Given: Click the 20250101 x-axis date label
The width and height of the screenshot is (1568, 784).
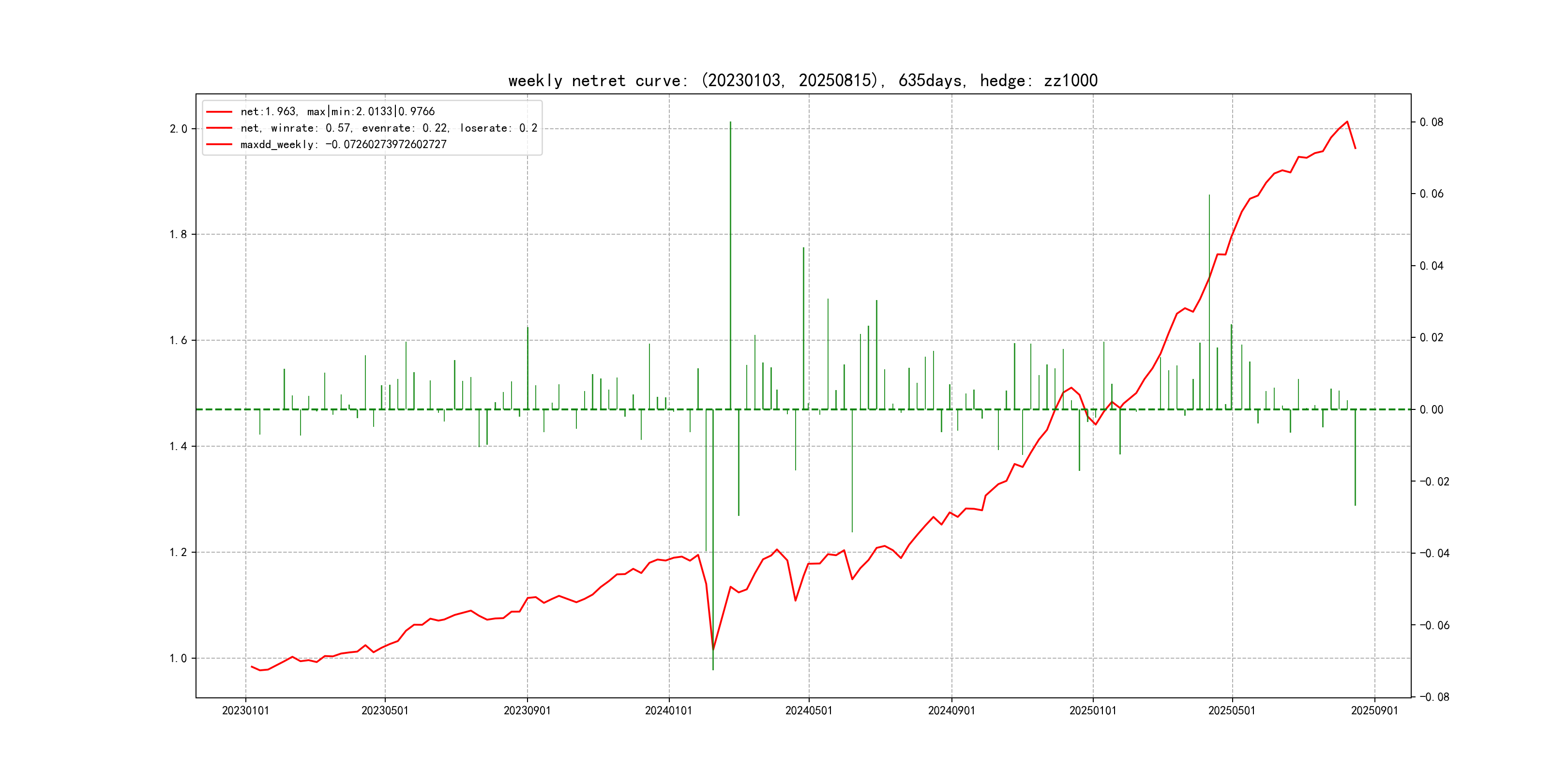Looking at the screenshot, I should (x=1093, y=710).
